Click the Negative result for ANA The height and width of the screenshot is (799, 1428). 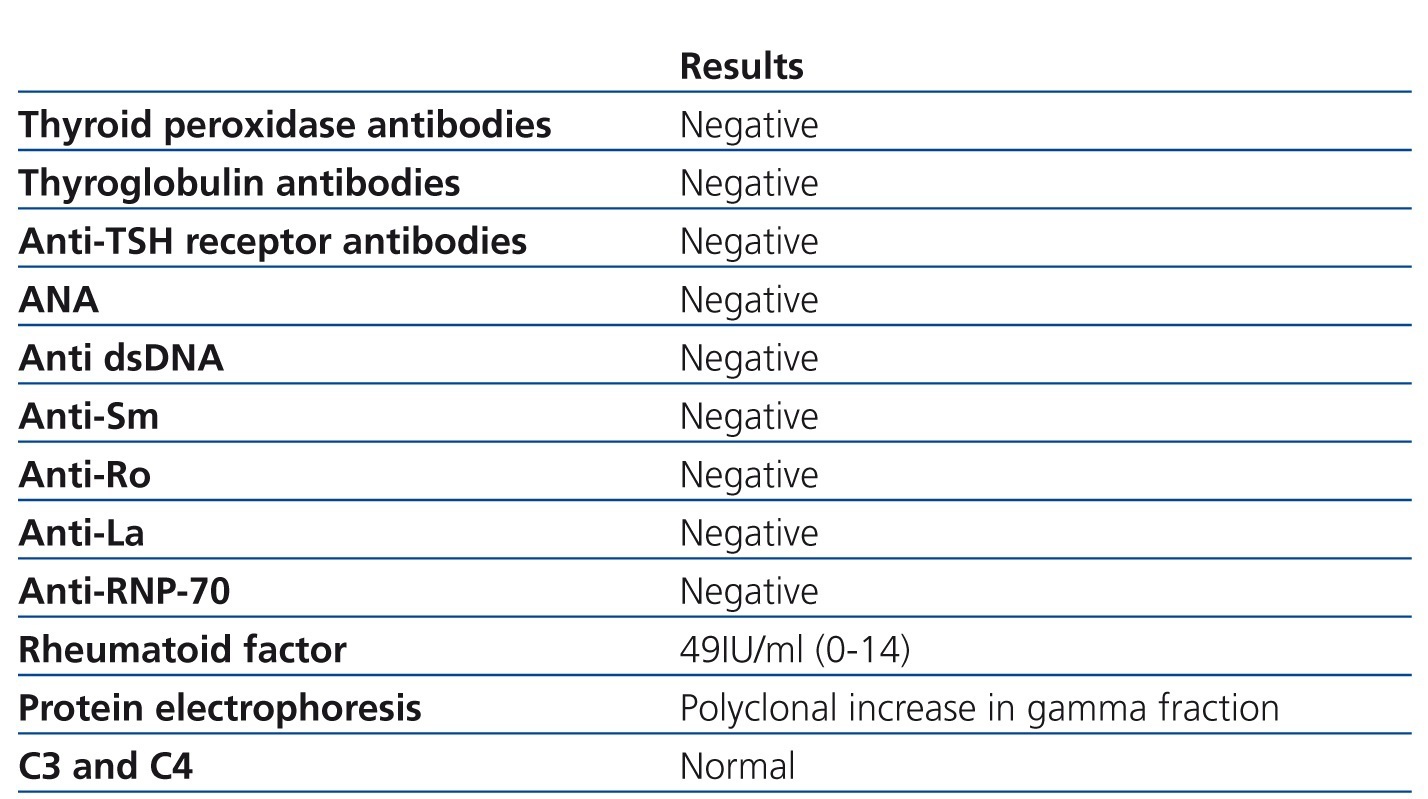click(x=749, y=300)
